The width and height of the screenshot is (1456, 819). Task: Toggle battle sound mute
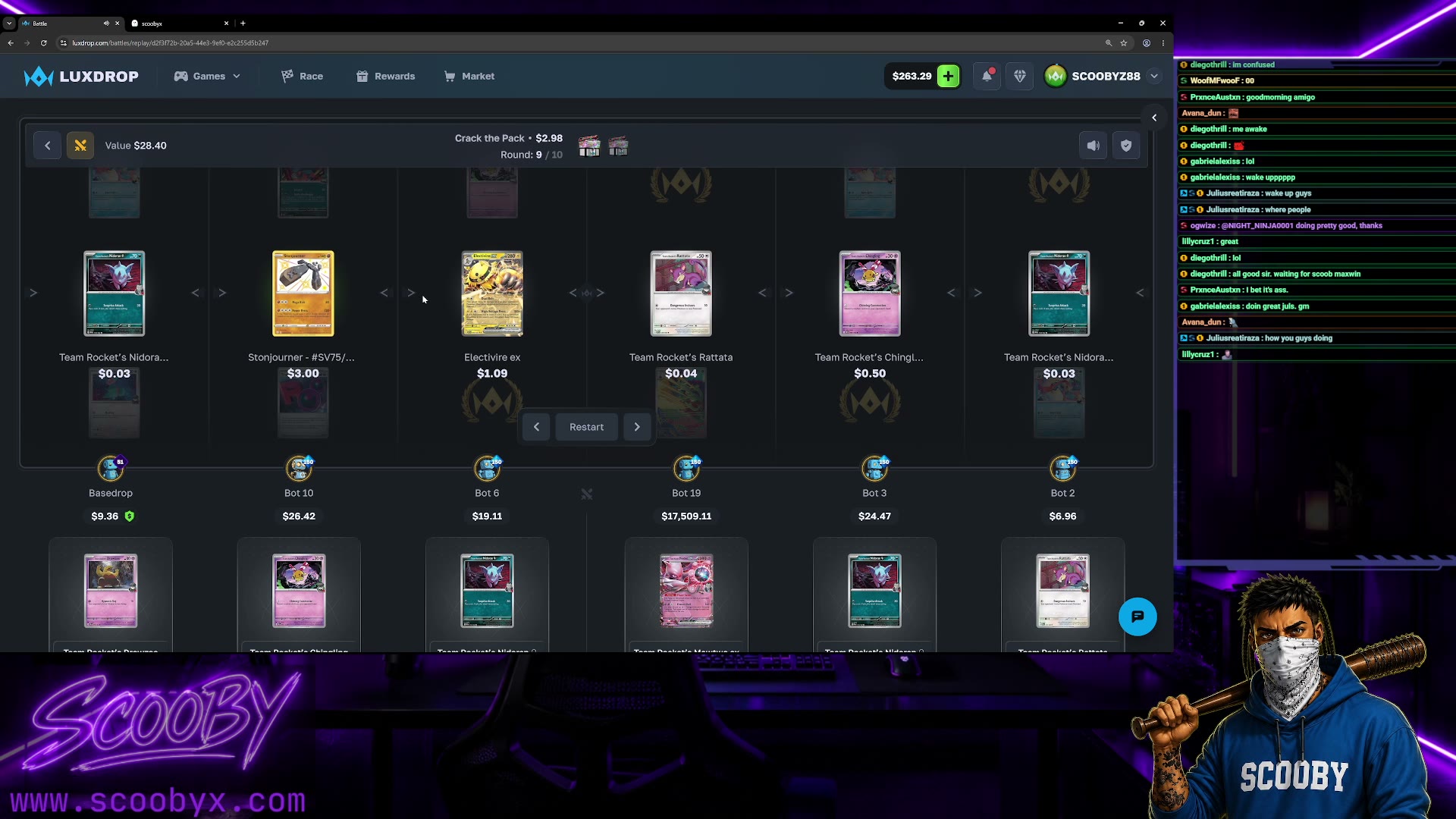pyautogui.click(x=1093, y=146)
